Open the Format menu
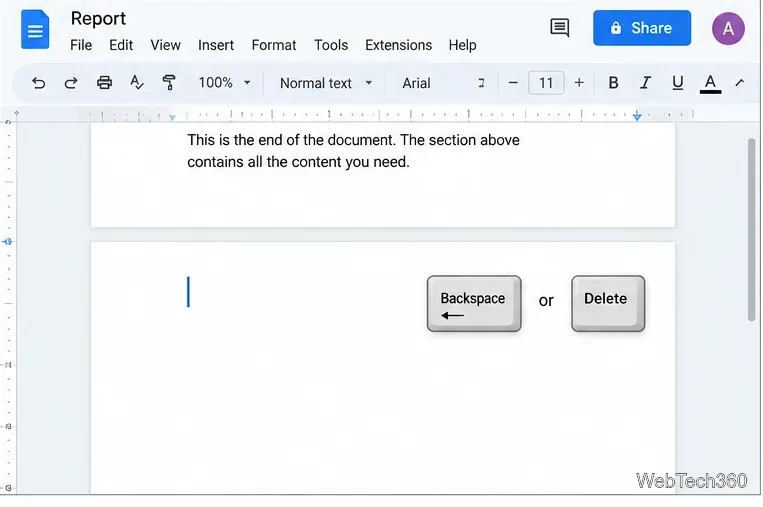 click(x=274, y=45)
